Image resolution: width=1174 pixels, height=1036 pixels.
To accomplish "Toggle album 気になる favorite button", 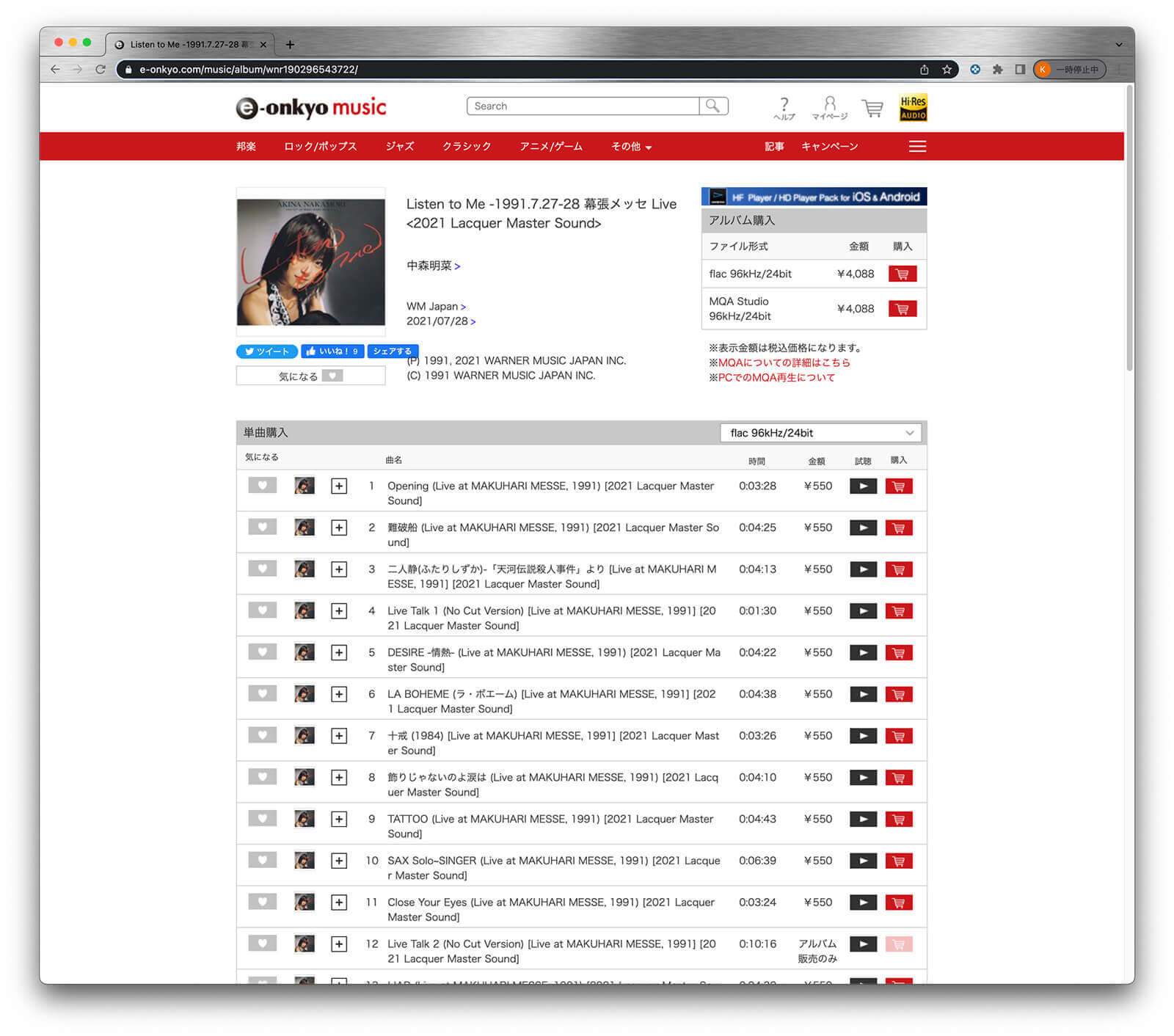I will pyautogui.click(x=310, y=376).
